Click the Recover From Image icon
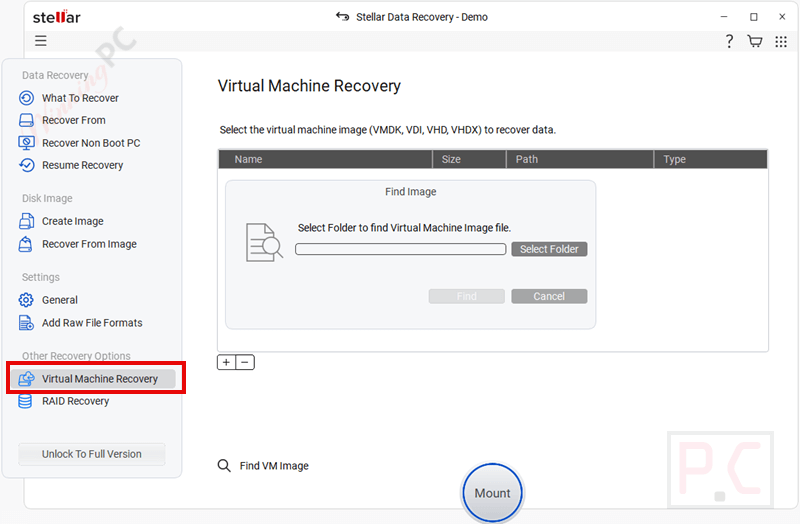The width and height of the screenshot is (800, 524). pyautogui.click(x=26, y=244)
